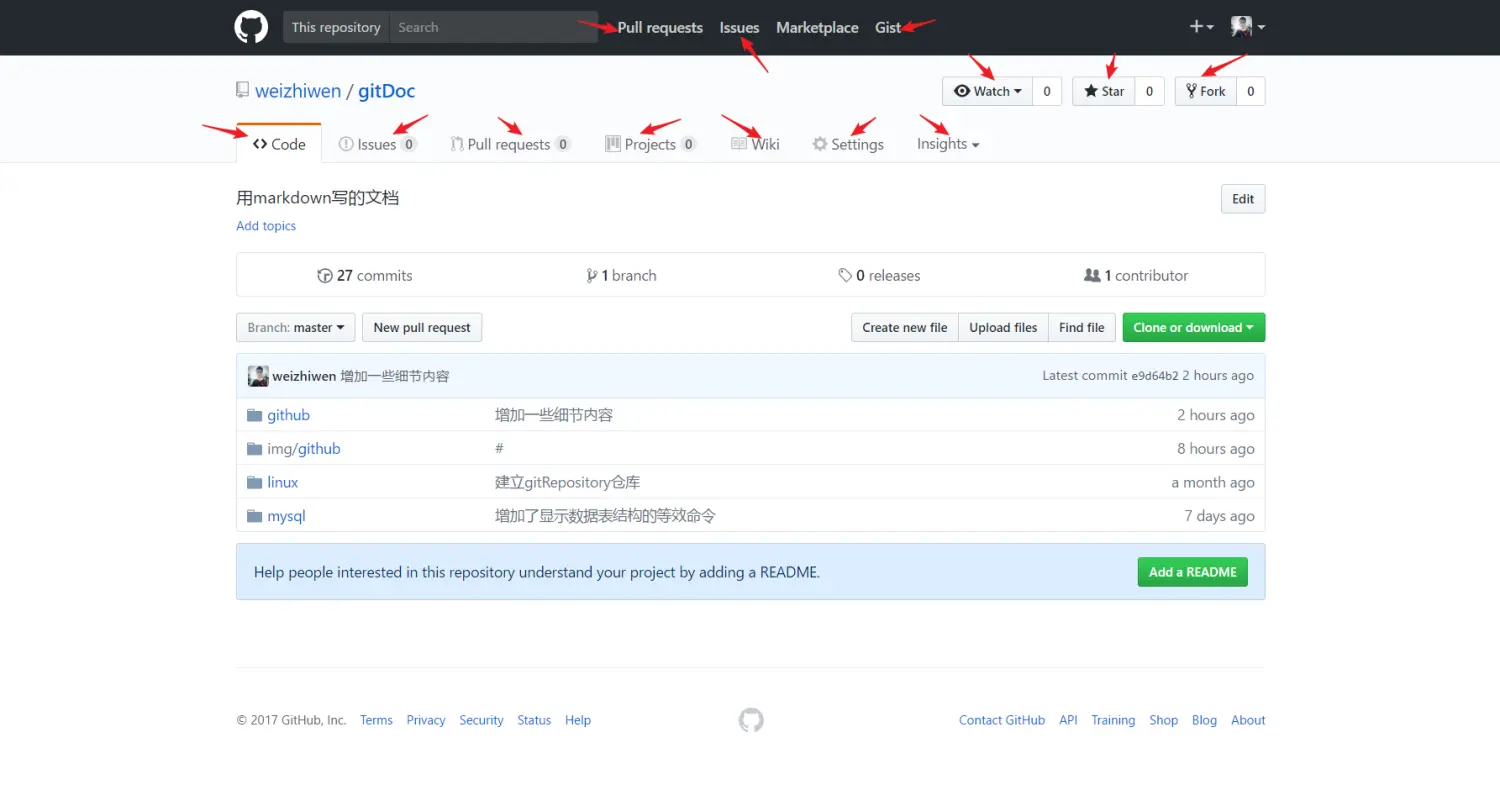Click the weizhiwen commit author name
The image size is (1500, 801).
(x=304, y=376)
